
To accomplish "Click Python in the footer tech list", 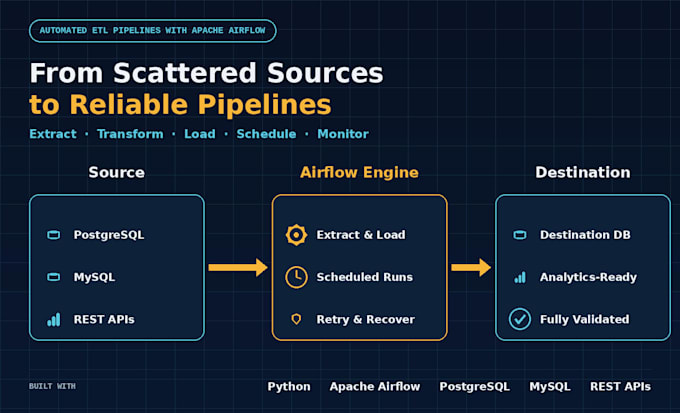I will pyautogui.click(x=289, y=387).
